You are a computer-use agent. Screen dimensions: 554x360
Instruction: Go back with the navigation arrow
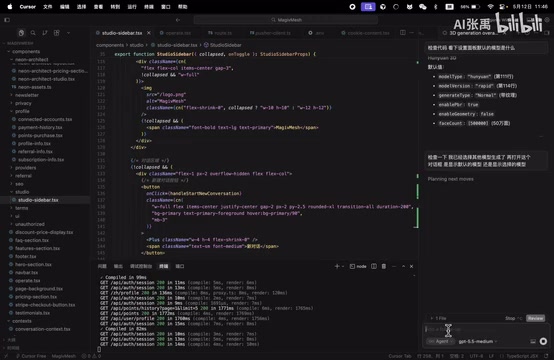click(x=178, y=20)
